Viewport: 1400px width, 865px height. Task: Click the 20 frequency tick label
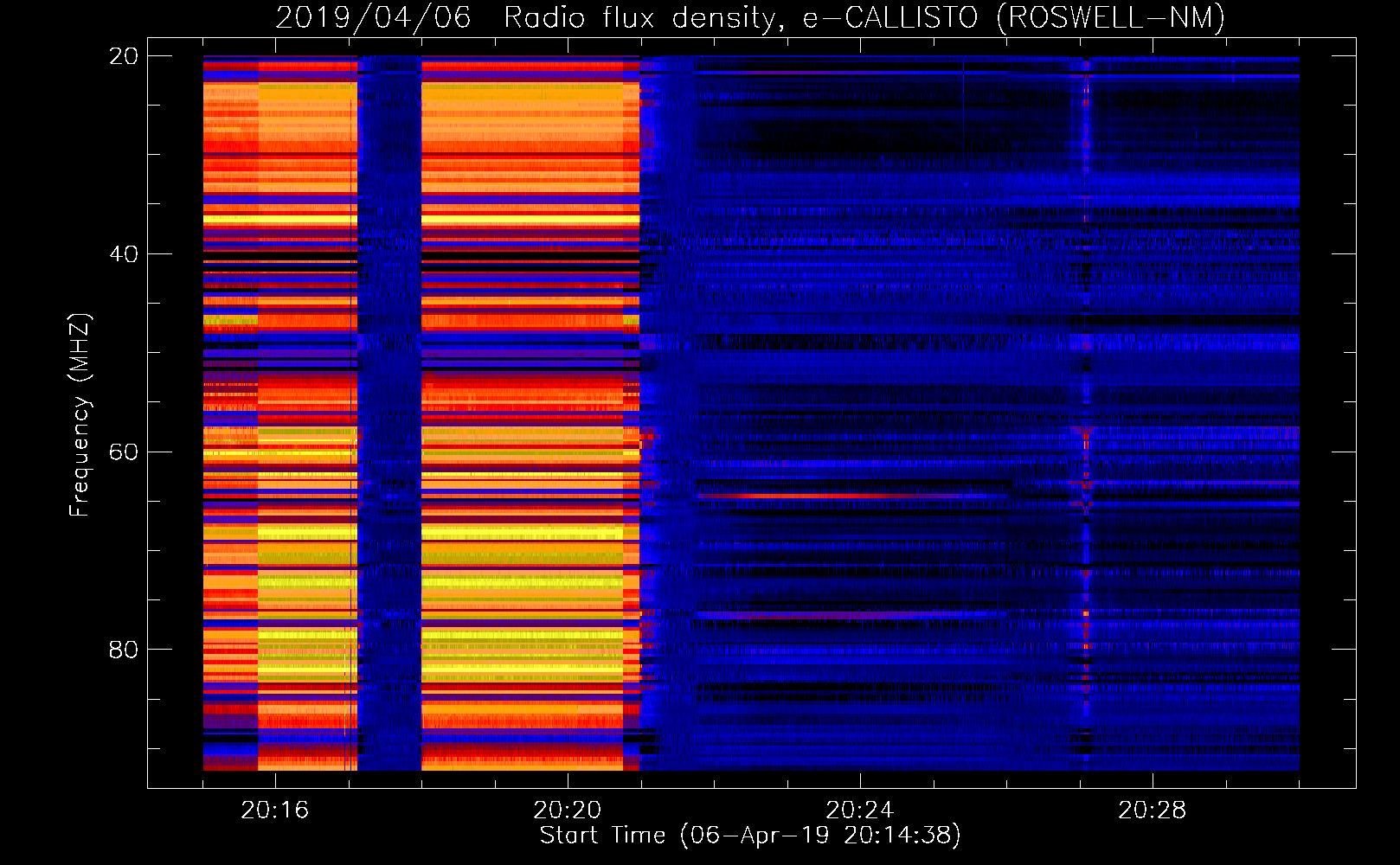pyautogui.click(x=123, y=55)
